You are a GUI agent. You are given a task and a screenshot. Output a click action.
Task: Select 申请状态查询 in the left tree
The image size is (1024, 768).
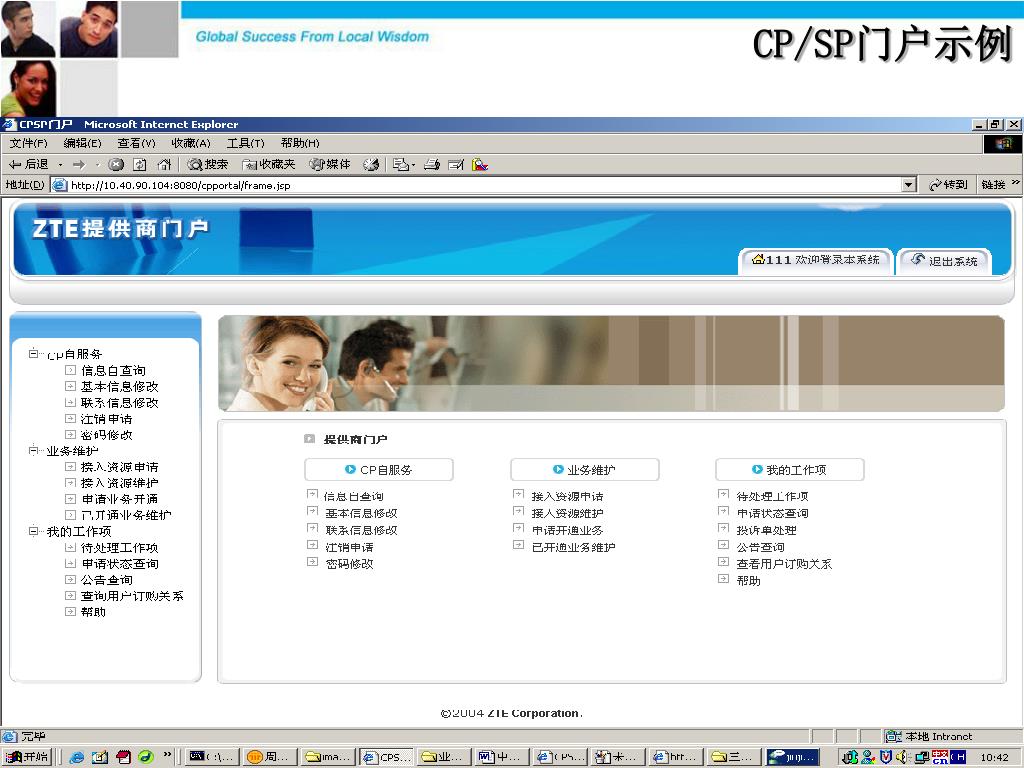(x=120, y=564)
